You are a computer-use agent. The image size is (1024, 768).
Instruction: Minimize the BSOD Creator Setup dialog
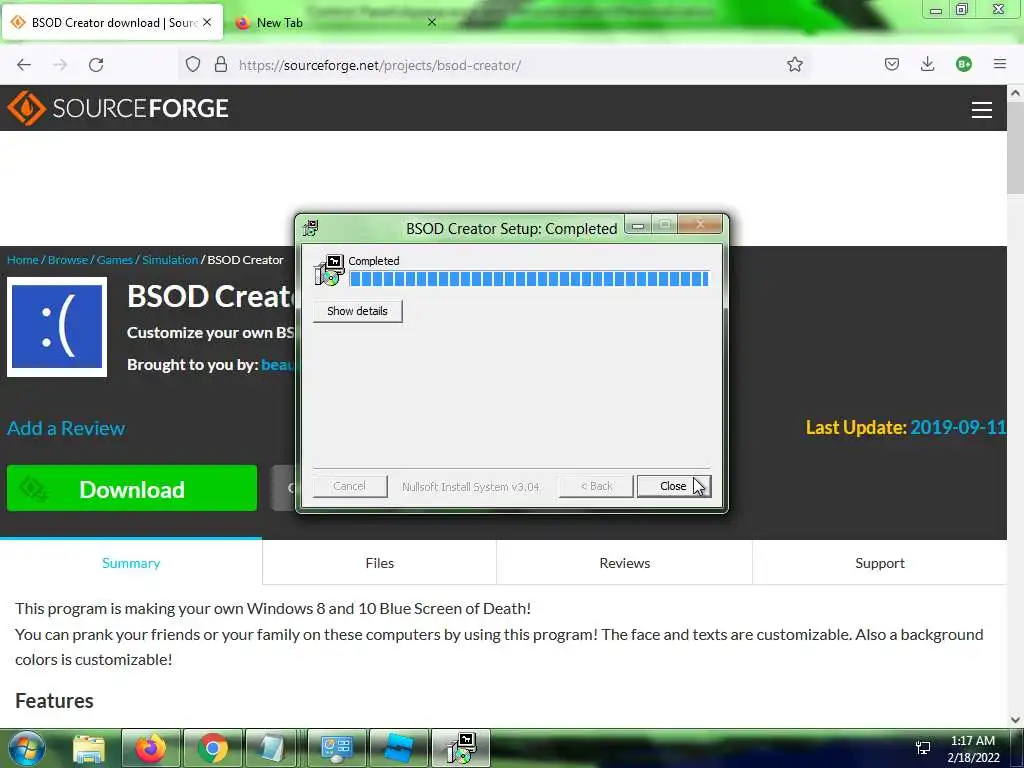pyautogui.click(x=637, y=225)
